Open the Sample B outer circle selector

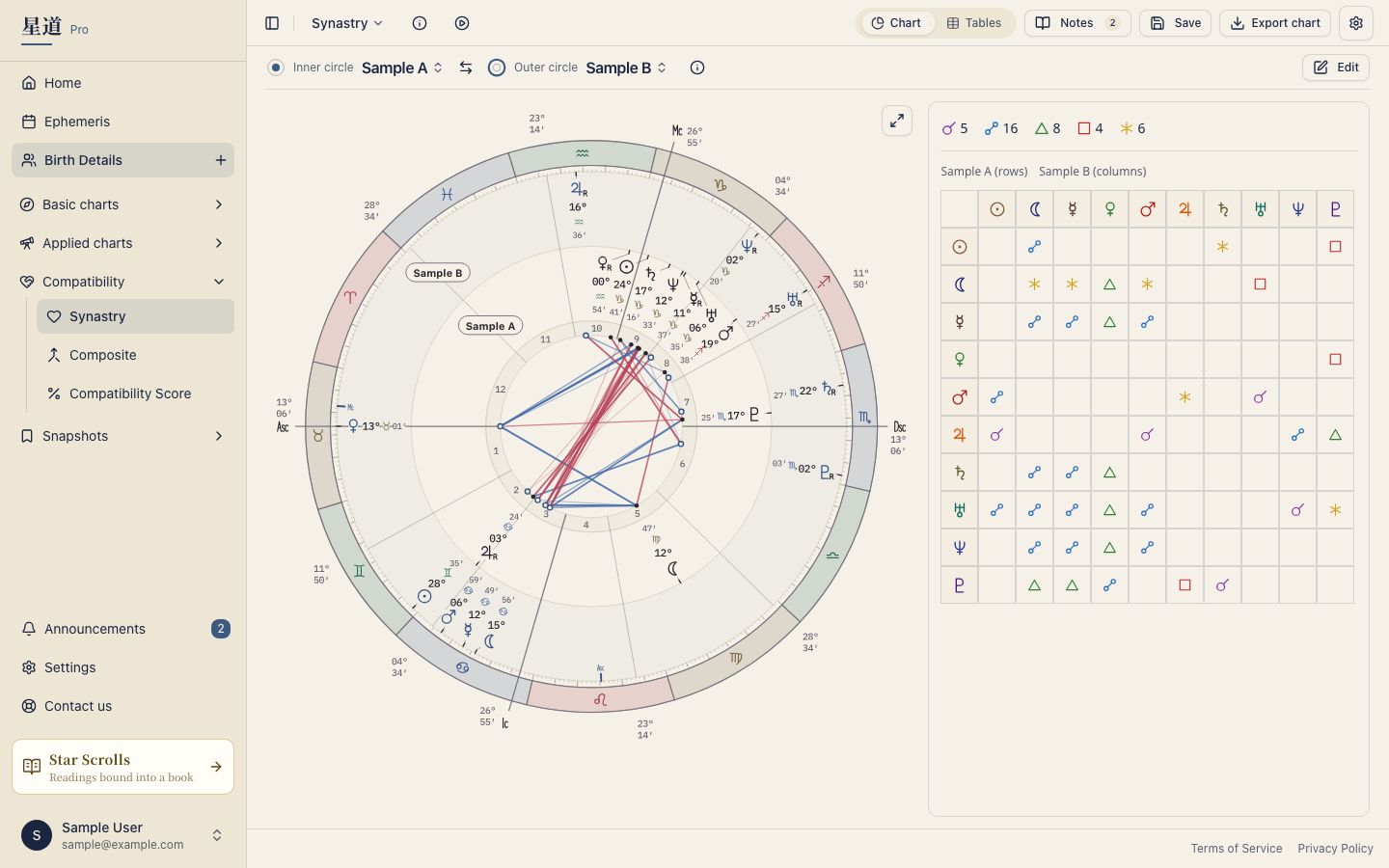pos(626,68)
